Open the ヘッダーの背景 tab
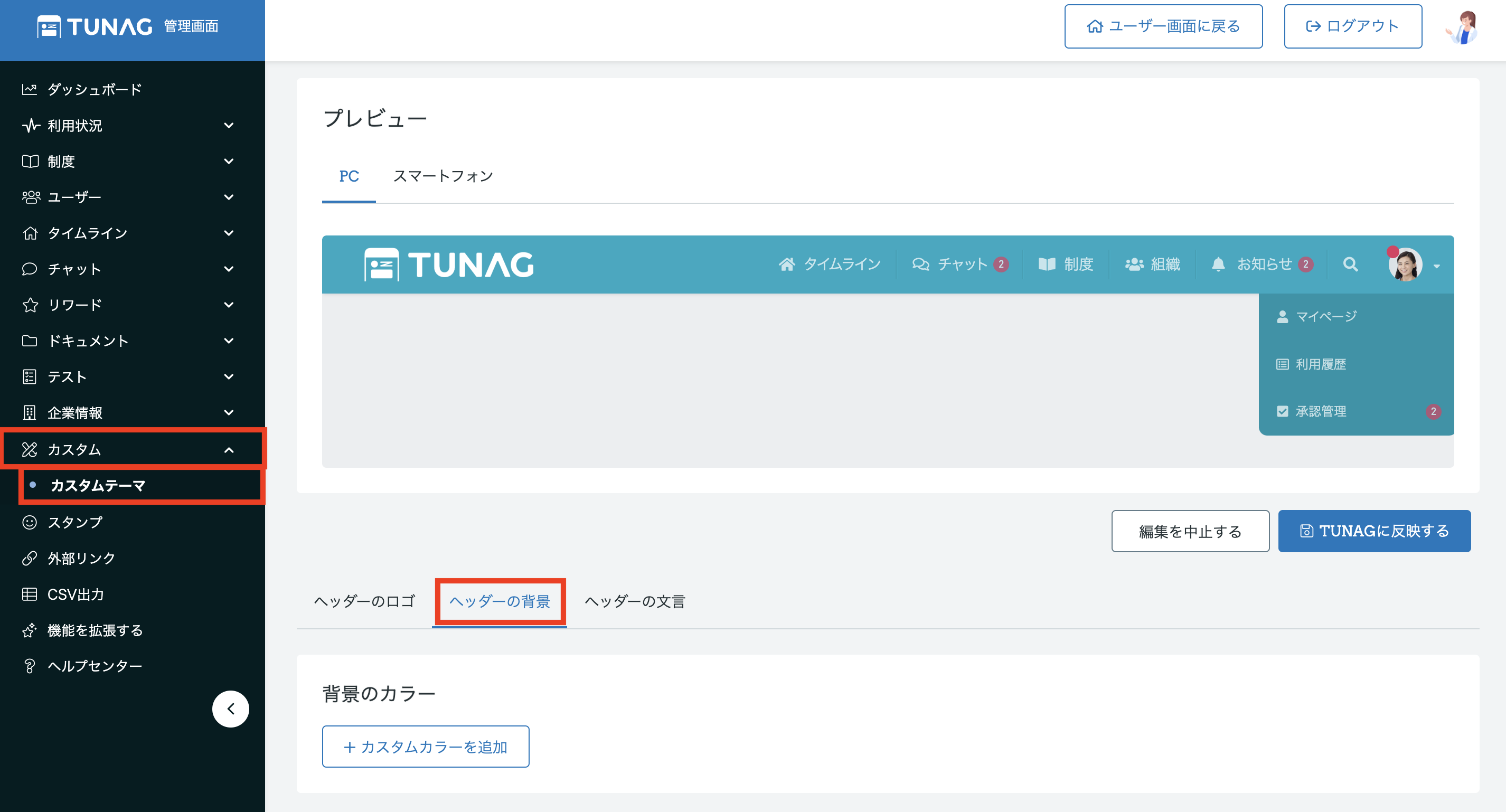 click(x=500, y=601)
